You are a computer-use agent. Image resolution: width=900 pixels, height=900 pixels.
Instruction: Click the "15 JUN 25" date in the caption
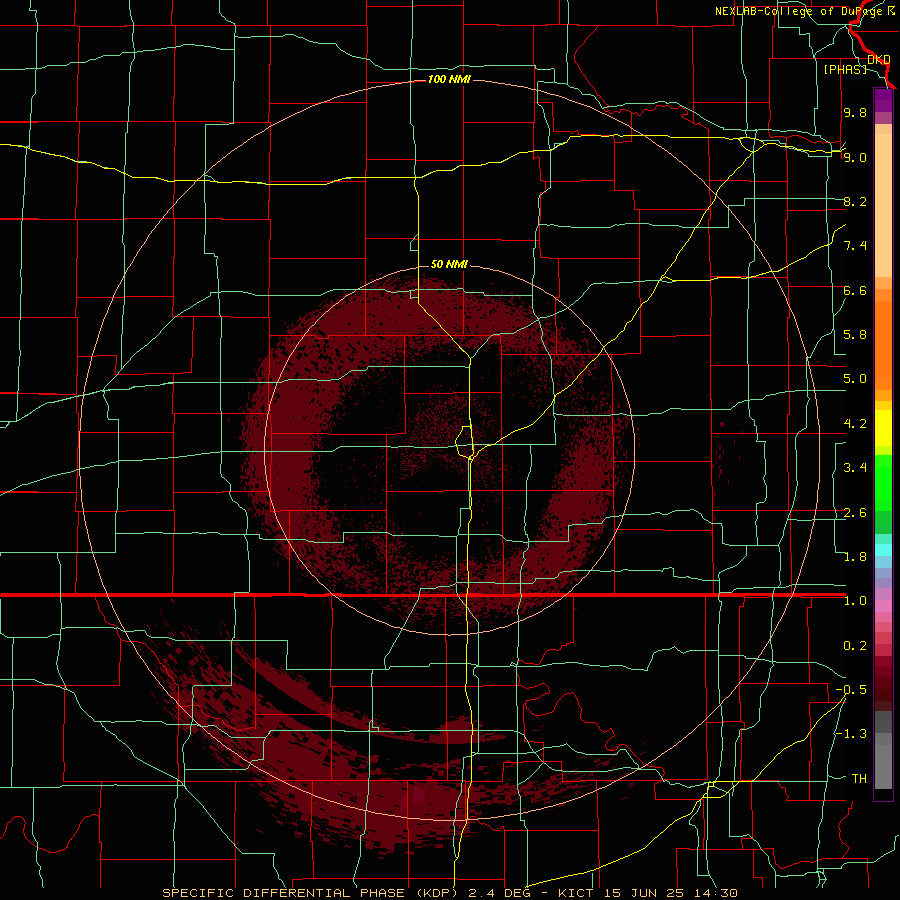(644, 893)
